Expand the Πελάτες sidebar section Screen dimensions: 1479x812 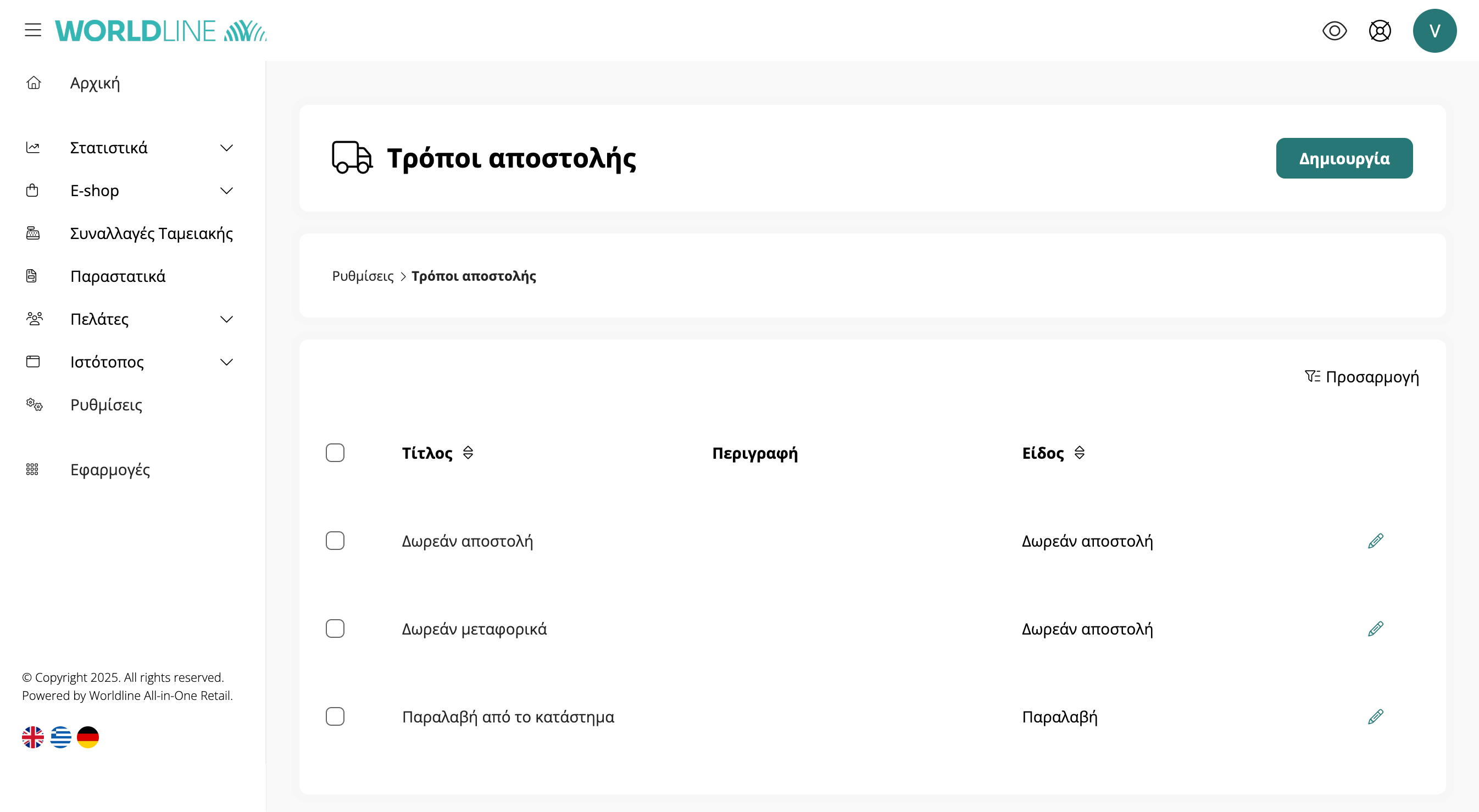pos(226,319)
